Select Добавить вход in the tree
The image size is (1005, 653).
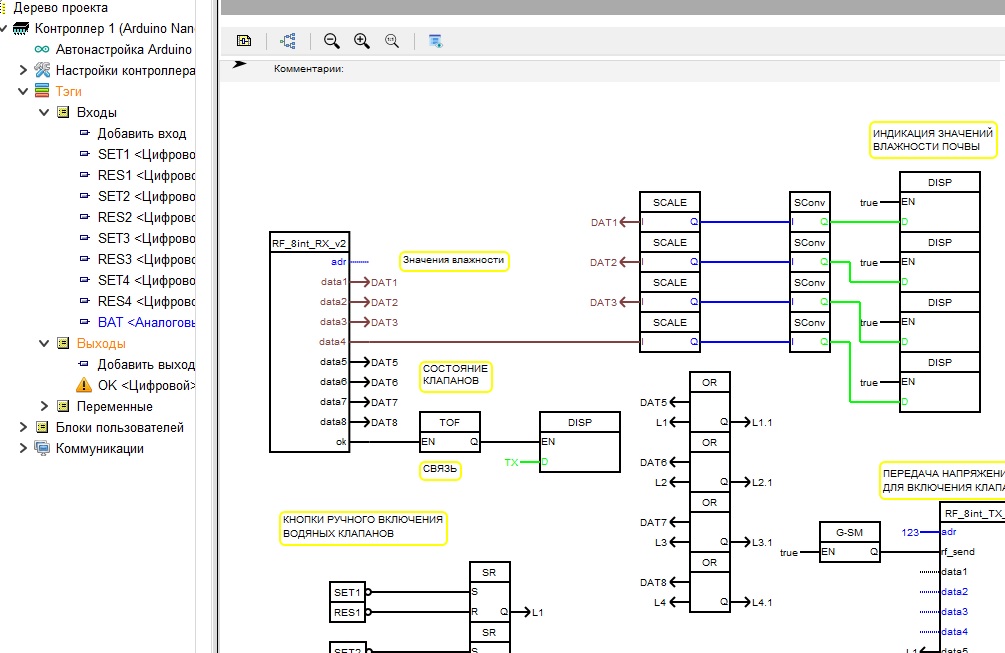click(140, 133)
